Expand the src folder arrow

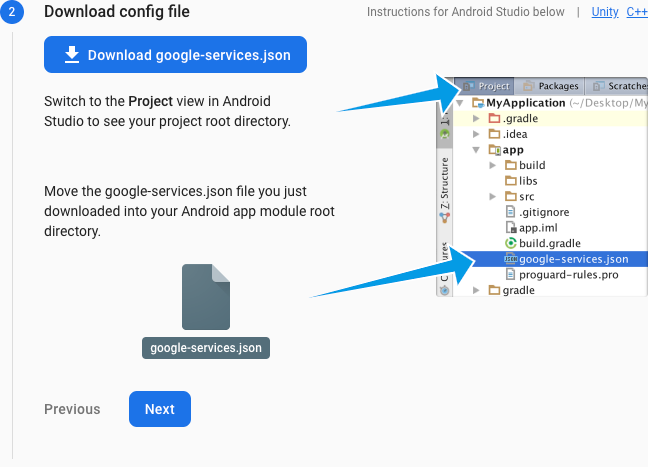point(493,196)
